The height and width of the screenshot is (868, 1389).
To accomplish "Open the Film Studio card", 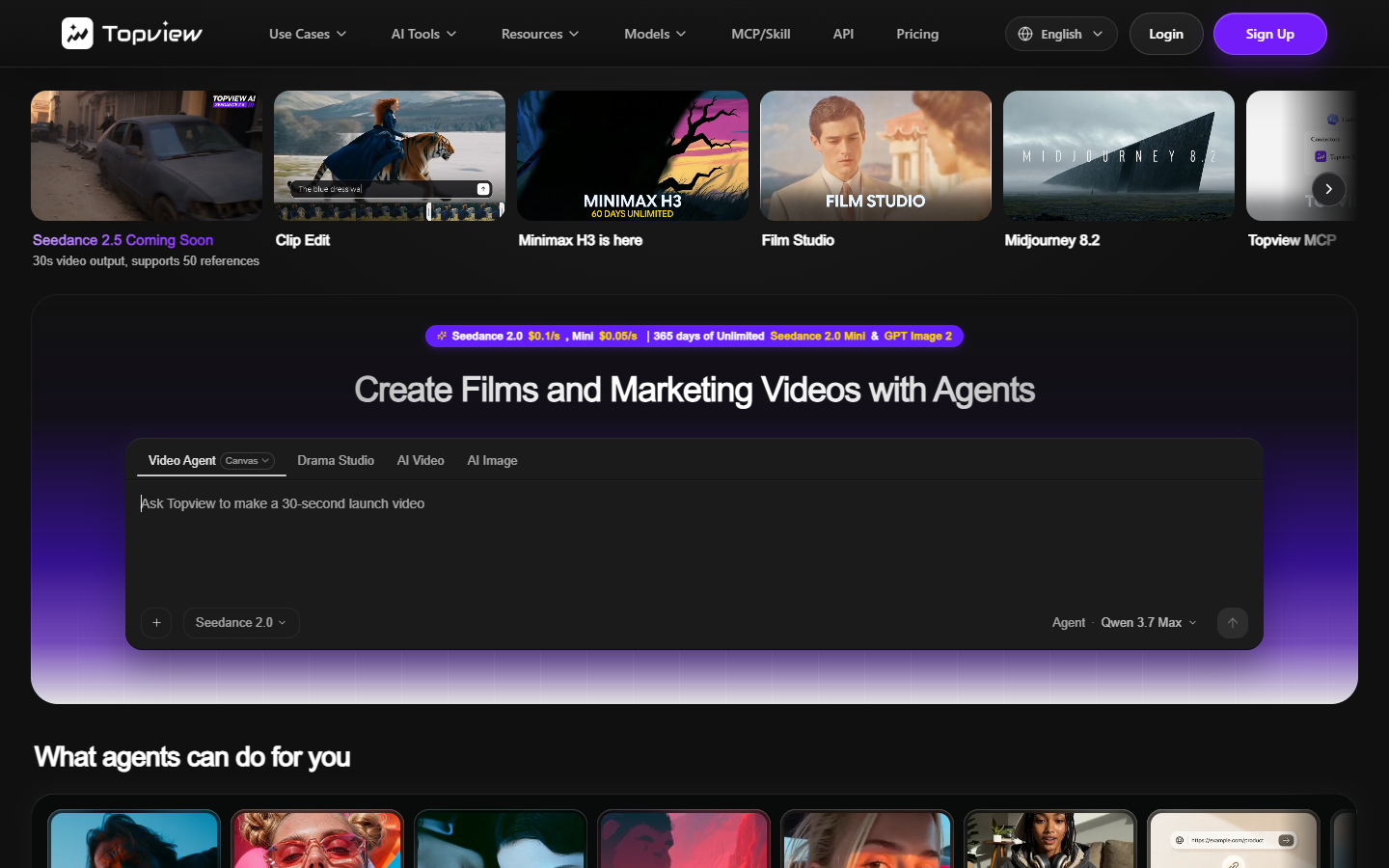I will point(876,155).
